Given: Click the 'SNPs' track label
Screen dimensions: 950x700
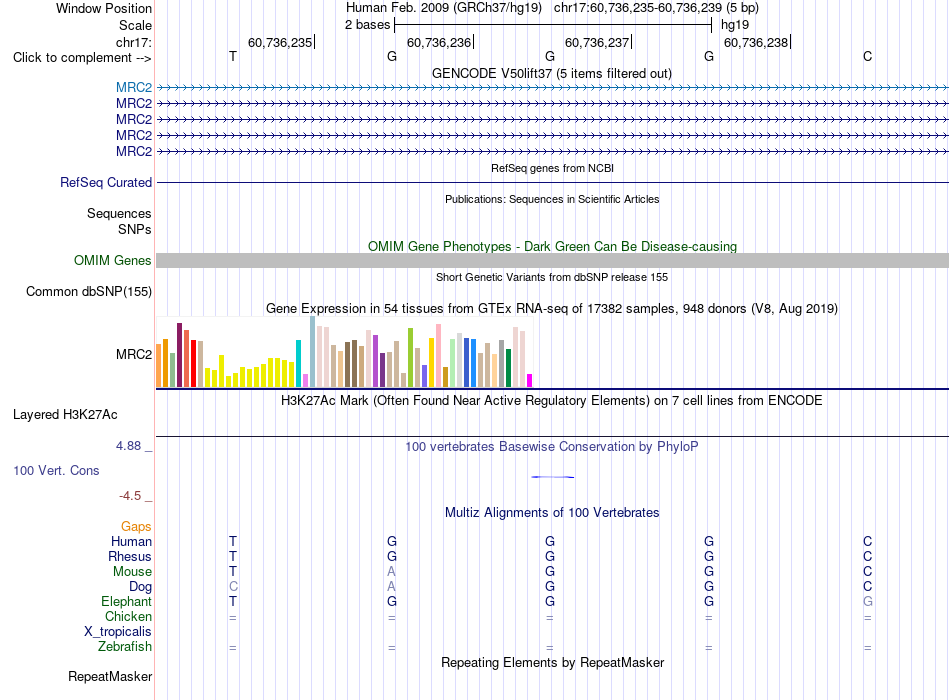Looking at the screenshot, I should (135, 229).
